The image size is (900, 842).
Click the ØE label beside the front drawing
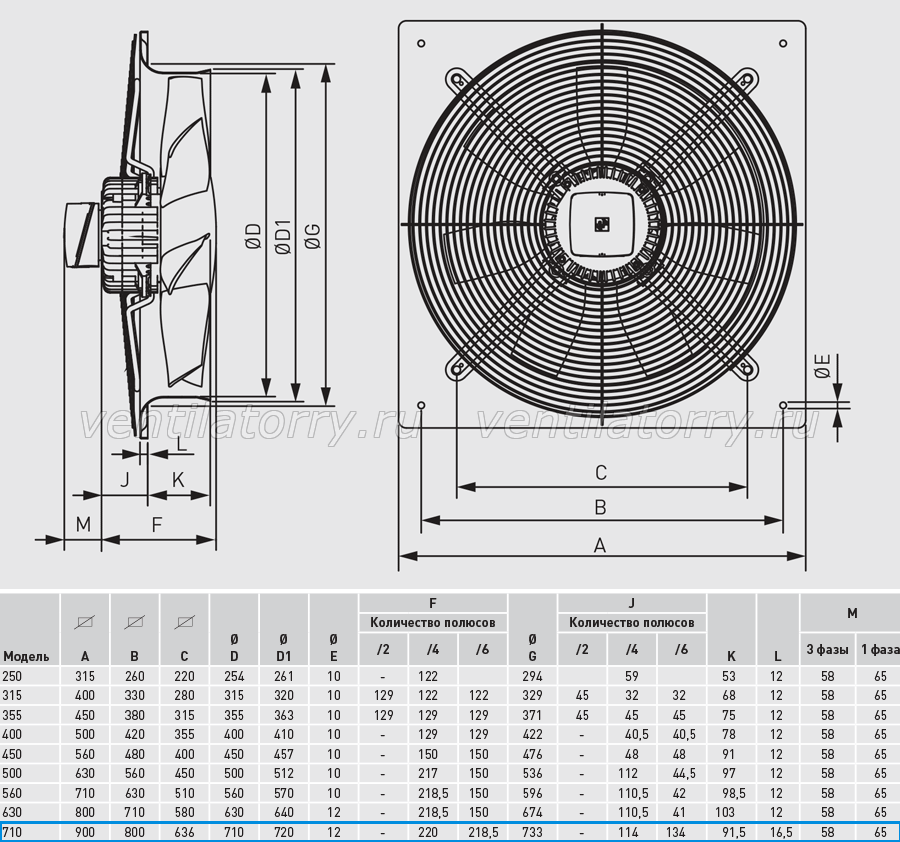[823, 366]
